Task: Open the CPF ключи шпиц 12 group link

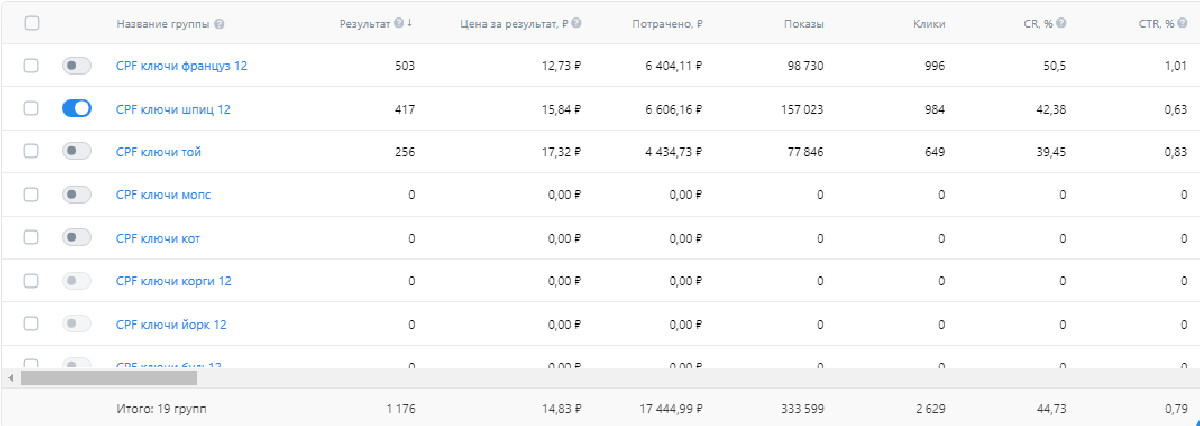Action: click(173, 109)
